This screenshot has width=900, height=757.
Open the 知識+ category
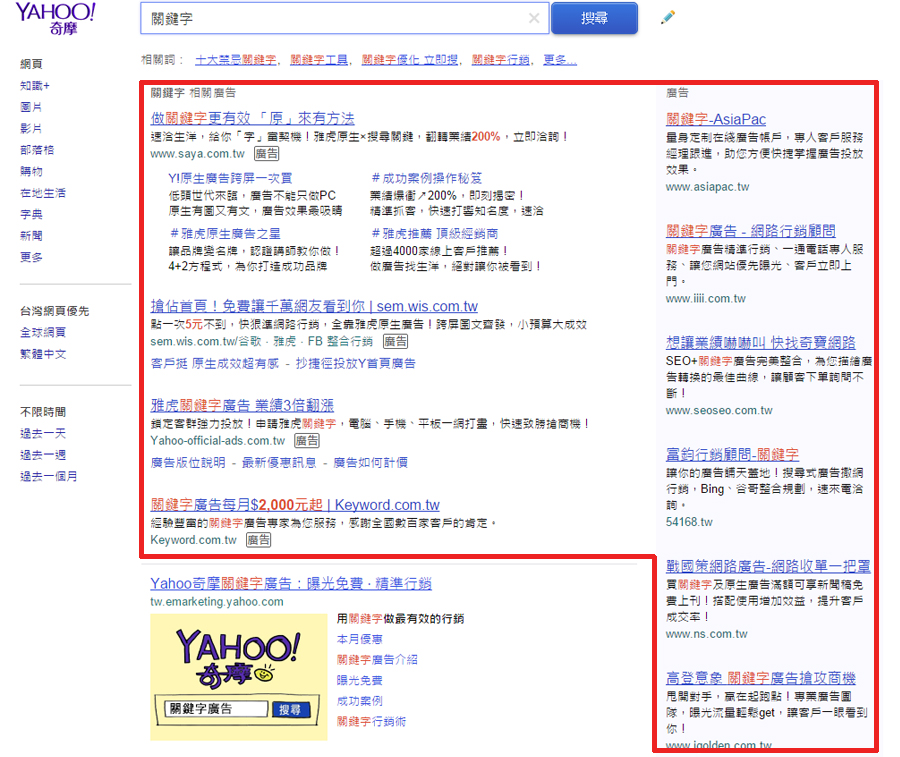(34, 86)
